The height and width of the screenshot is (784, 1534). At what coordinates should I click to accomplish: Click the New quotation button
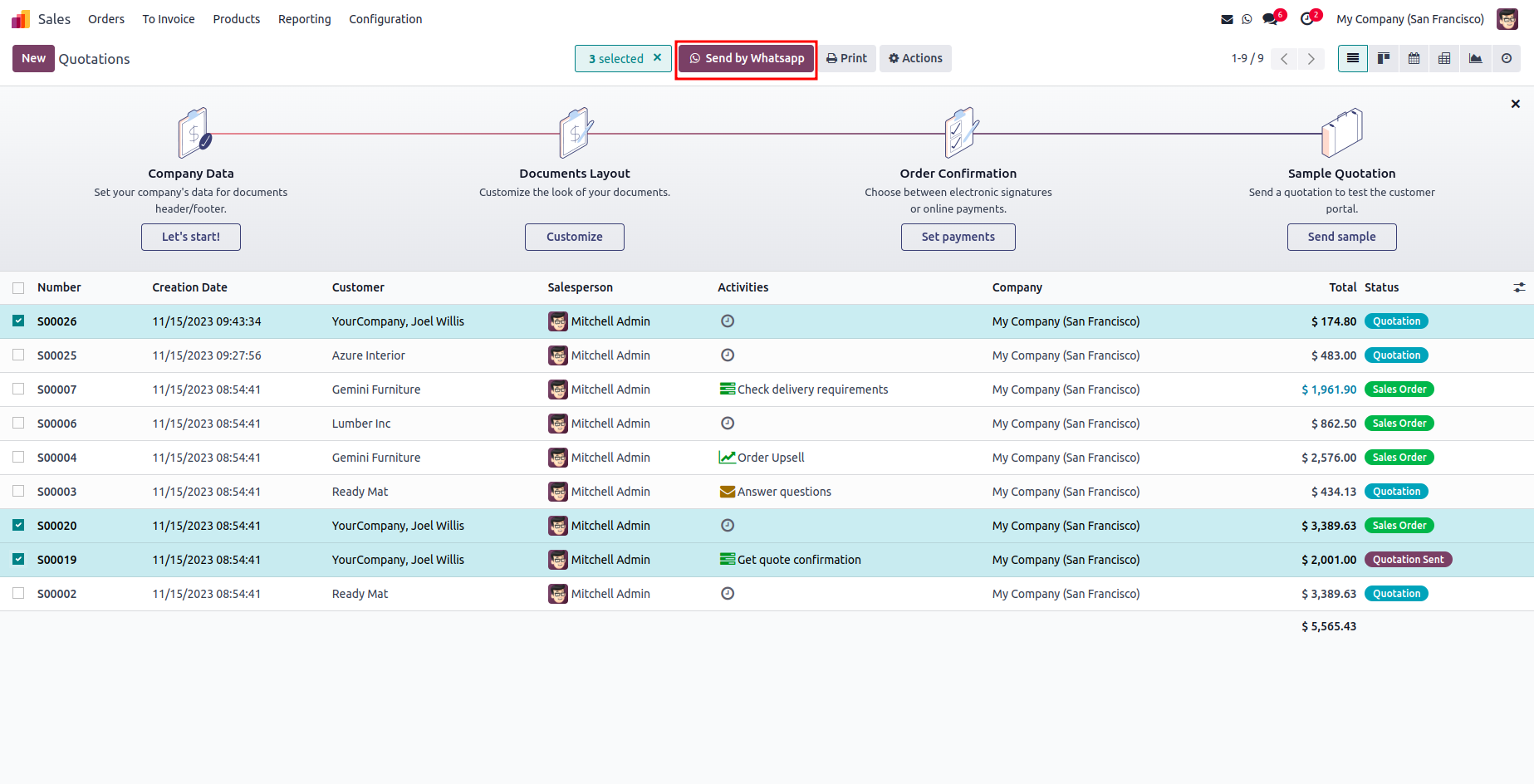coord(33,58)
